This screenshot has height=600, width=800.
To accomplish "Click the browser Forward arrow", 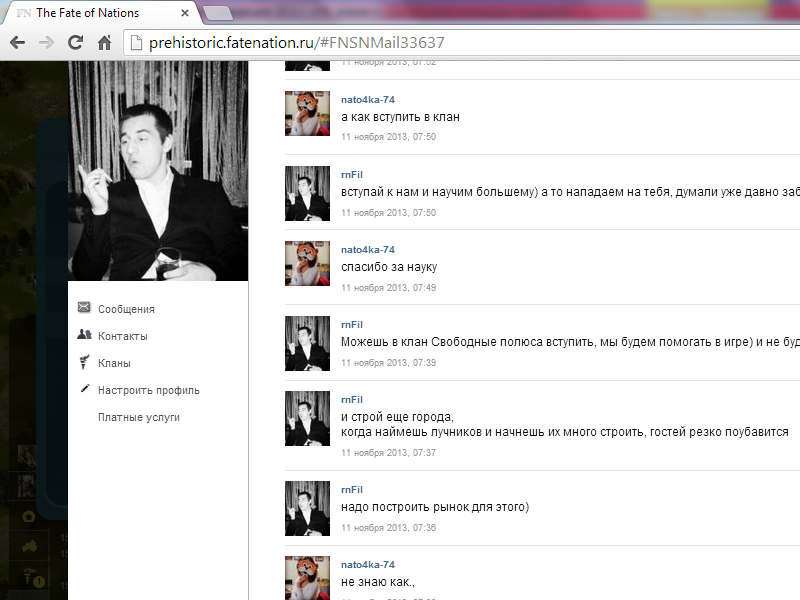I will (x=46, y=43).
